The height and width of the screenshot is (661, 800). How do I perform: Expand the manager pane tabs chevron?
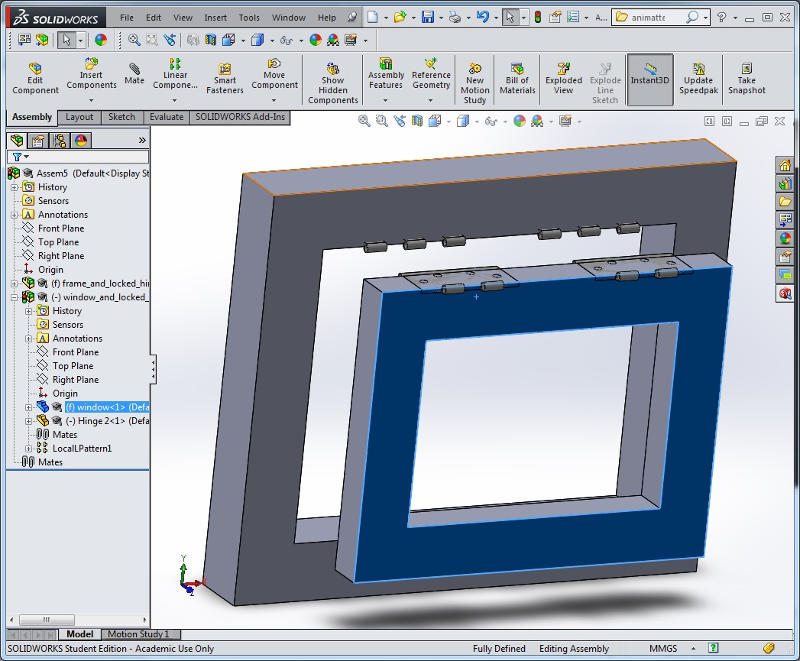click(142, 140)
